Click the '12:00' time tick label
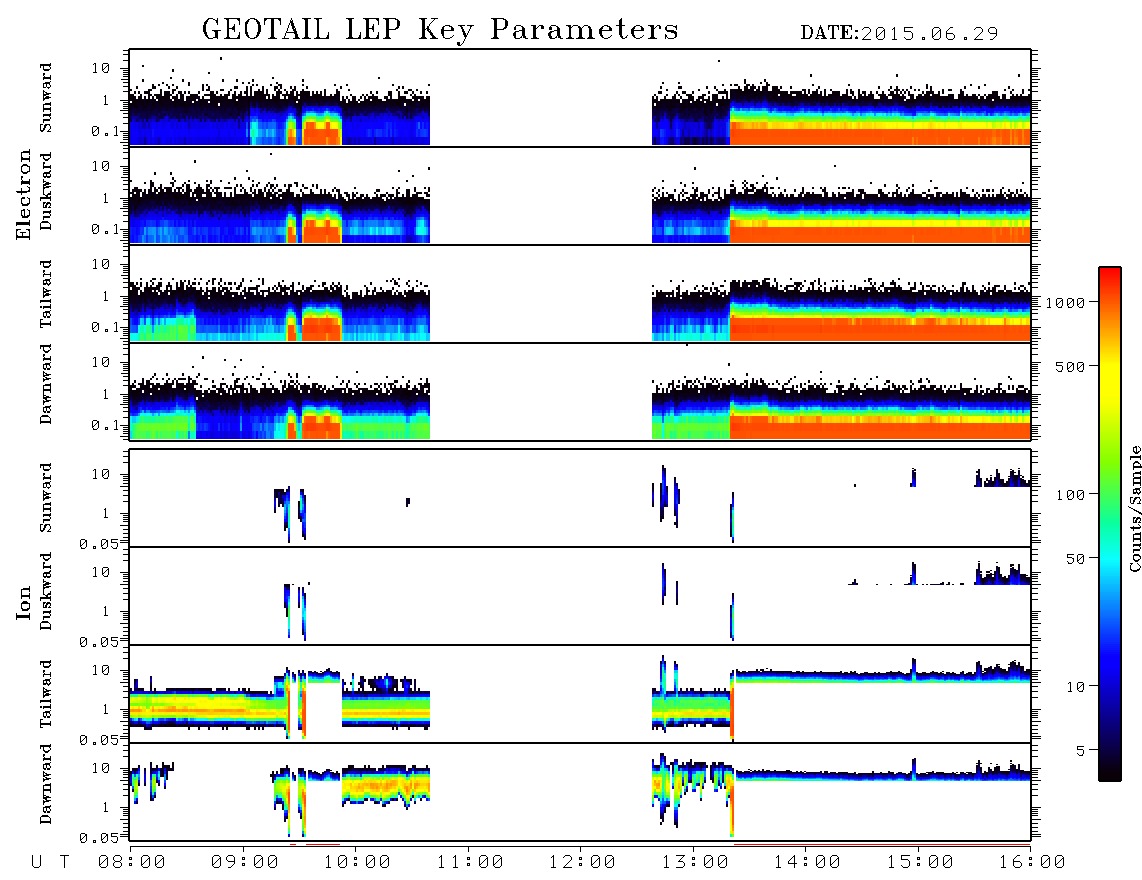Viewport: 1142px width, 880px height. pyautogui.click(x=582, y=863)
